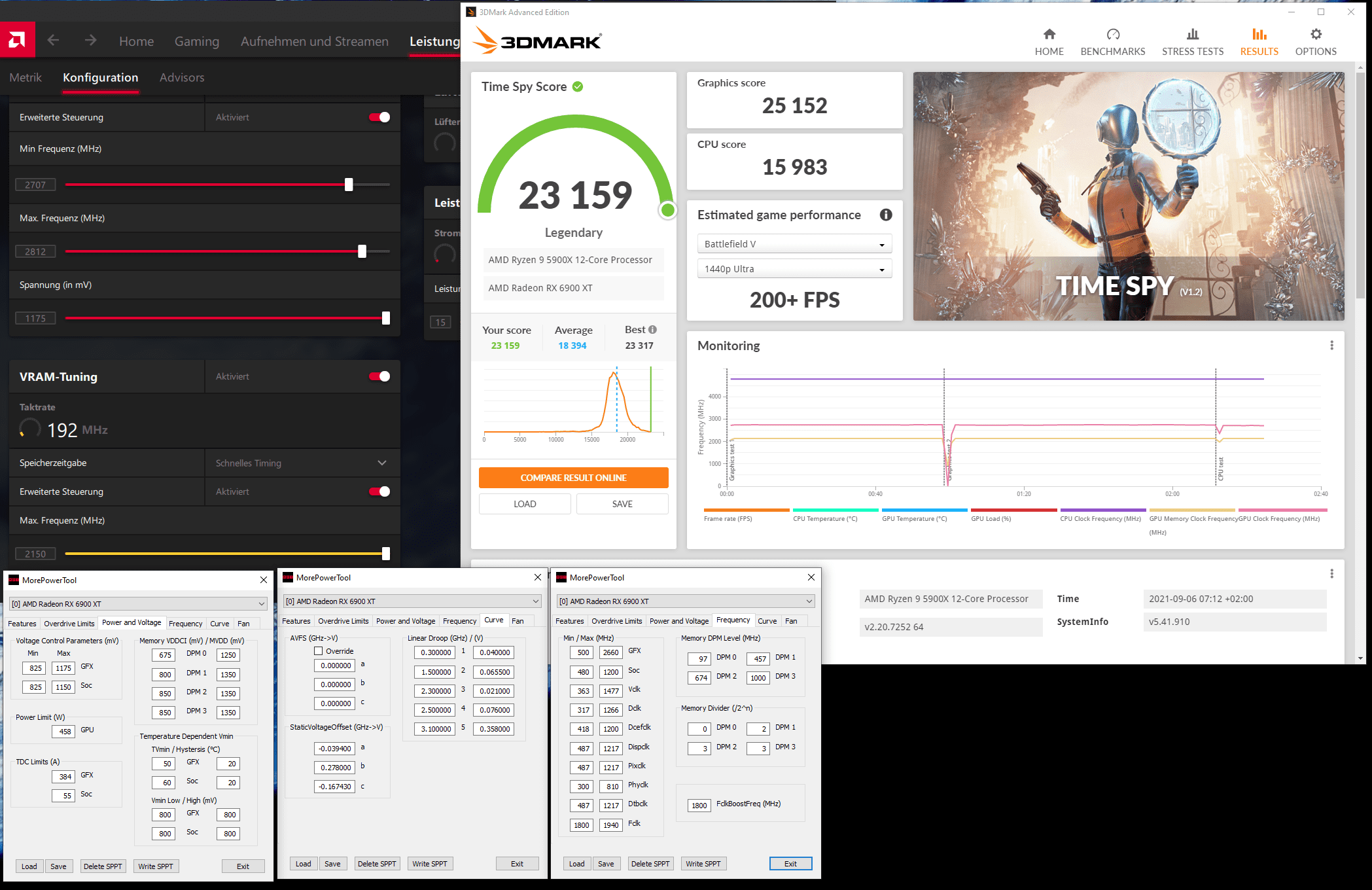
Task: Click Write SPPT in the Frequency window
Action: click(x=703, y=864)
